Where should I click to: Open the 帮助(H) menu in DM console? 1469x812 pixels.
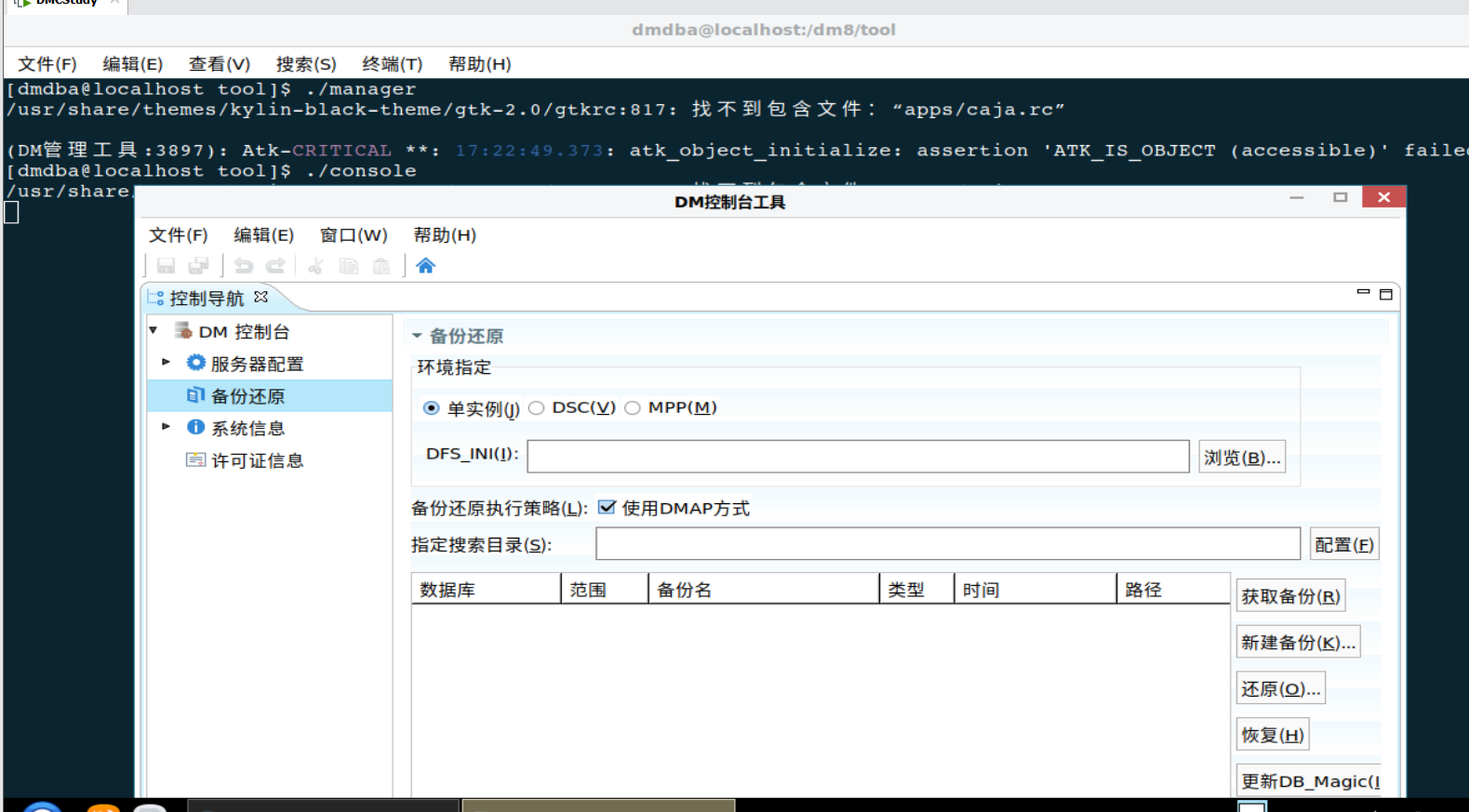pyautogui.click(x=445, y=235)
